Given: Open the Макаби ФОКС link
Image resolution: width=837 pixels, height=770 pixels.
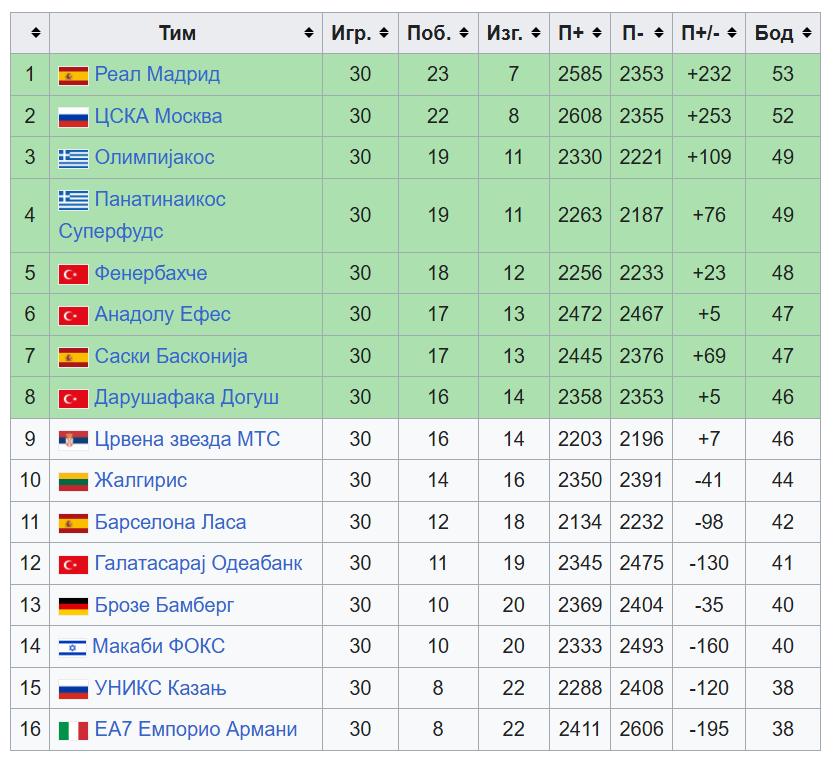Looking at the screenshot, I should [159, 646].
